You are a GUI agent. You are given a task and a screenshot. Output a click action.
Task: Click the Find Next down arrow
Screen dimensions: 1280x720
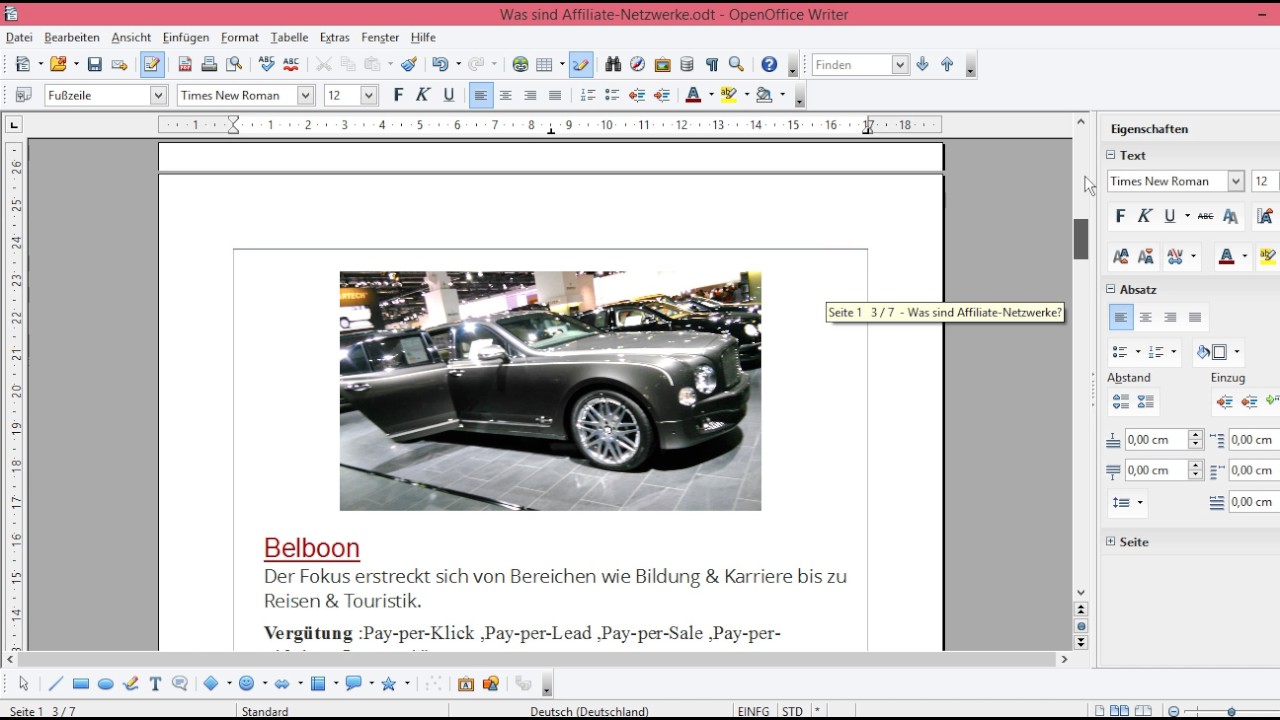click(x=922, y=64)
